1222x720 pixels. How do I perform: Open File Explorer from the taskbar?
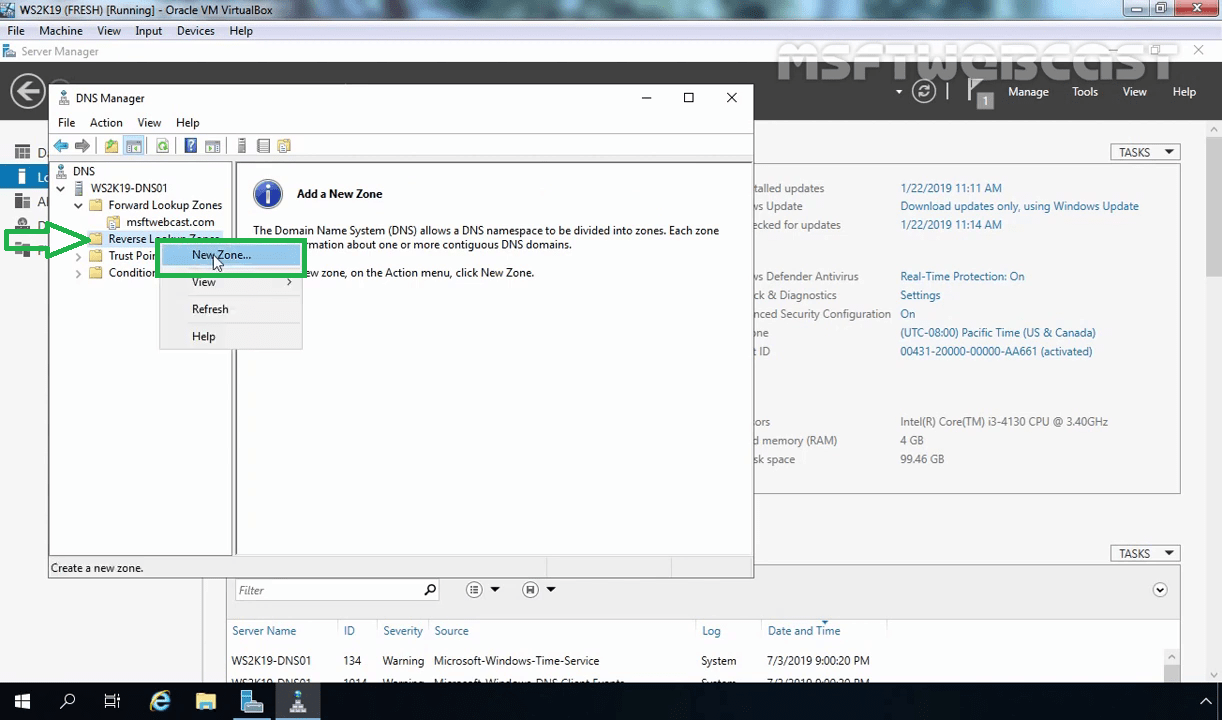(205, 702)
